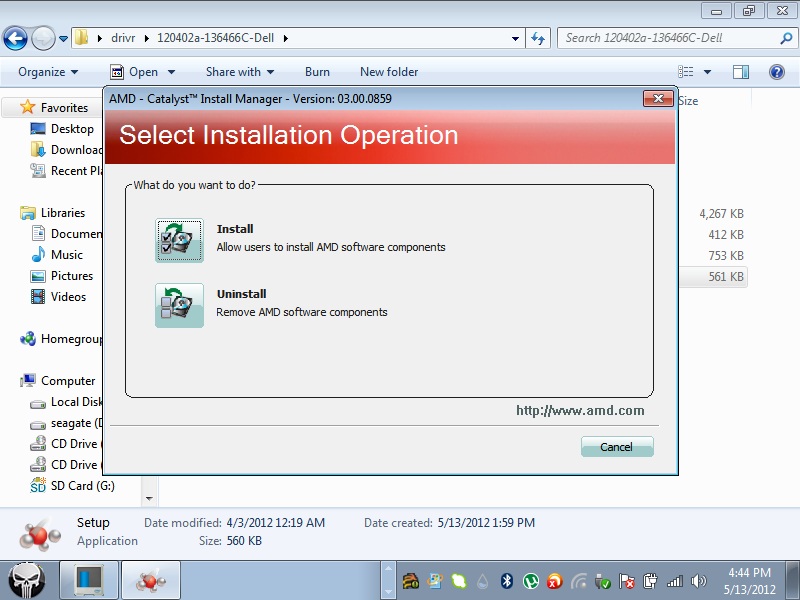Click Windows flag orbit tray icon
The image size is (800, 600).
pos(434,581)
